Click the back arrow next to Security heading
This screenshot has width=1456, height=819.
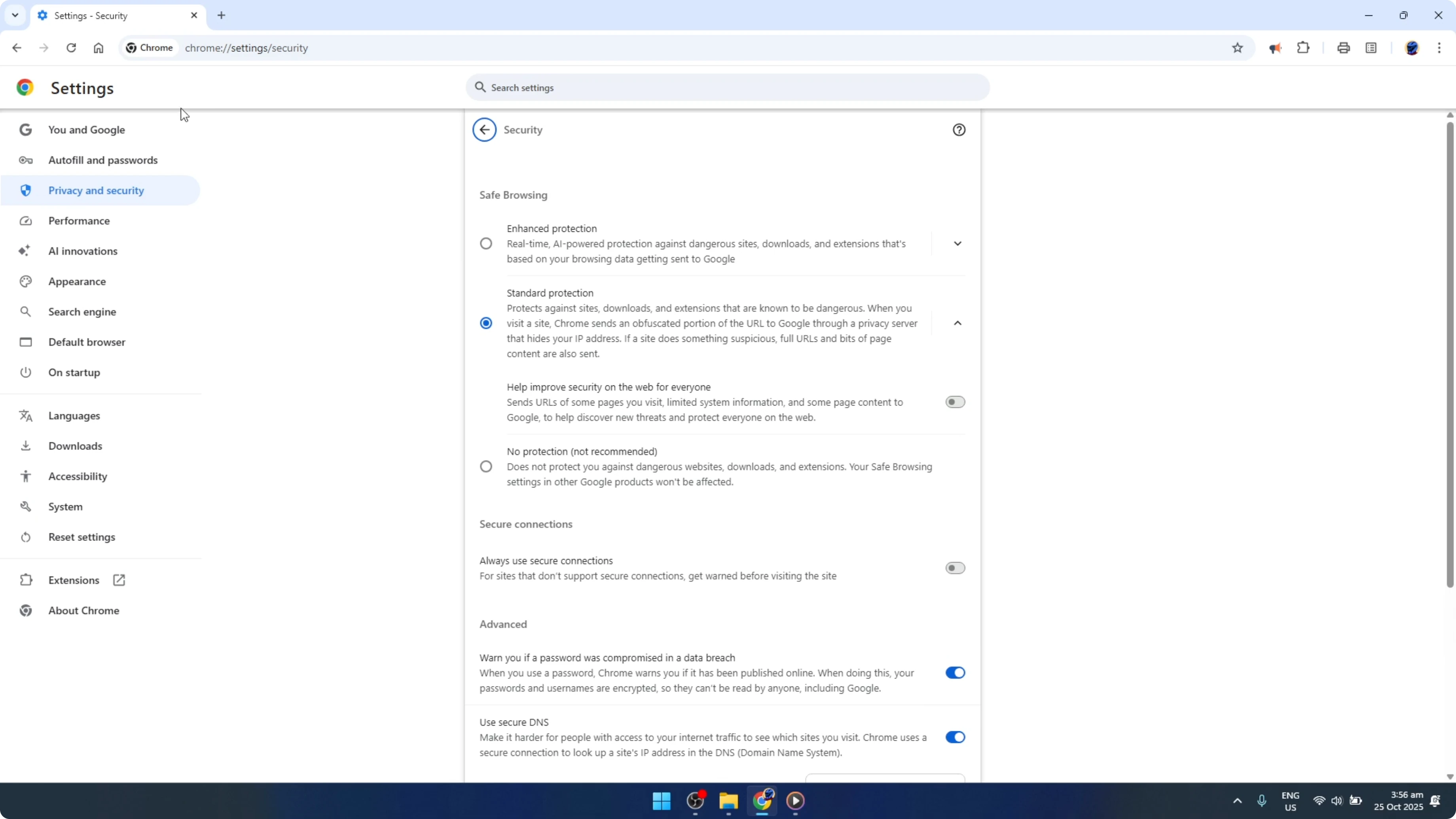[484, 129]
